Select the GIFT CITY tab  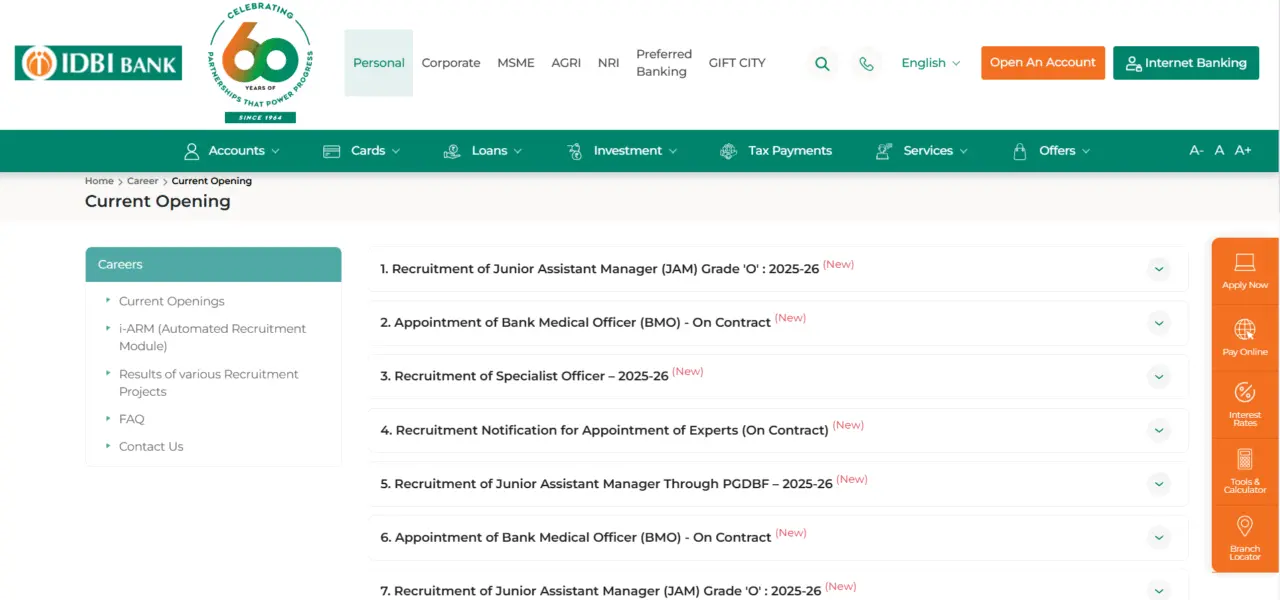pyautogui.click(x=737, y=63)
